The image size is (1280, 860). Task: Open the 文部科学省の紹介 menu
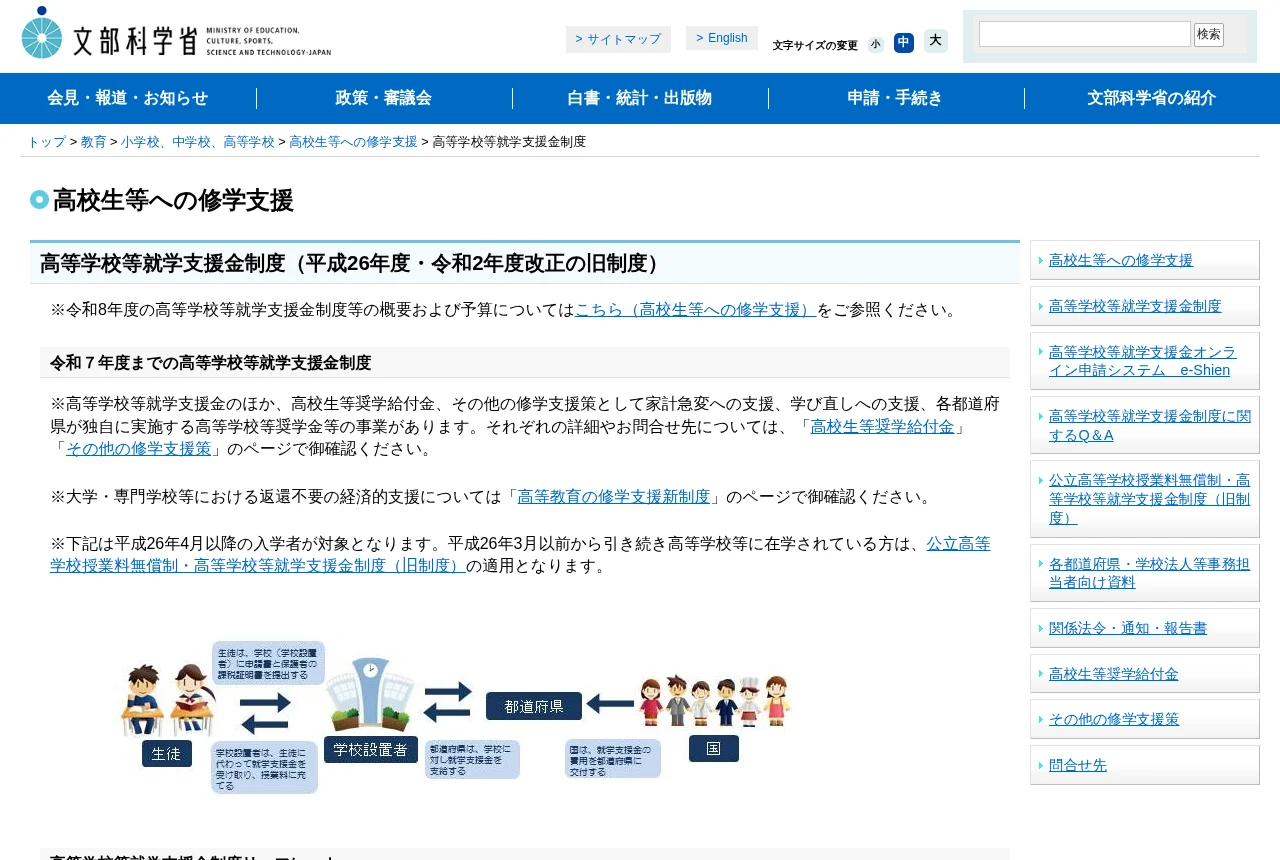point(1152,98)
